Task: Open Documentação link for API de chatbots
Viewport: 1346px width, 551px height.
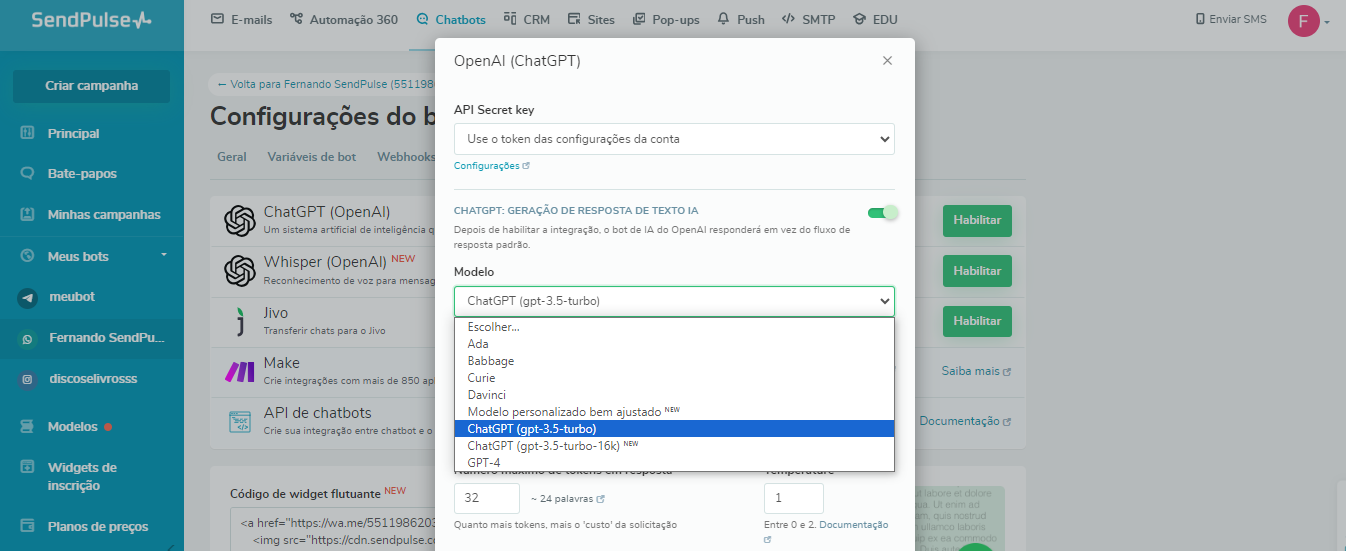Action: coord(965,421)
